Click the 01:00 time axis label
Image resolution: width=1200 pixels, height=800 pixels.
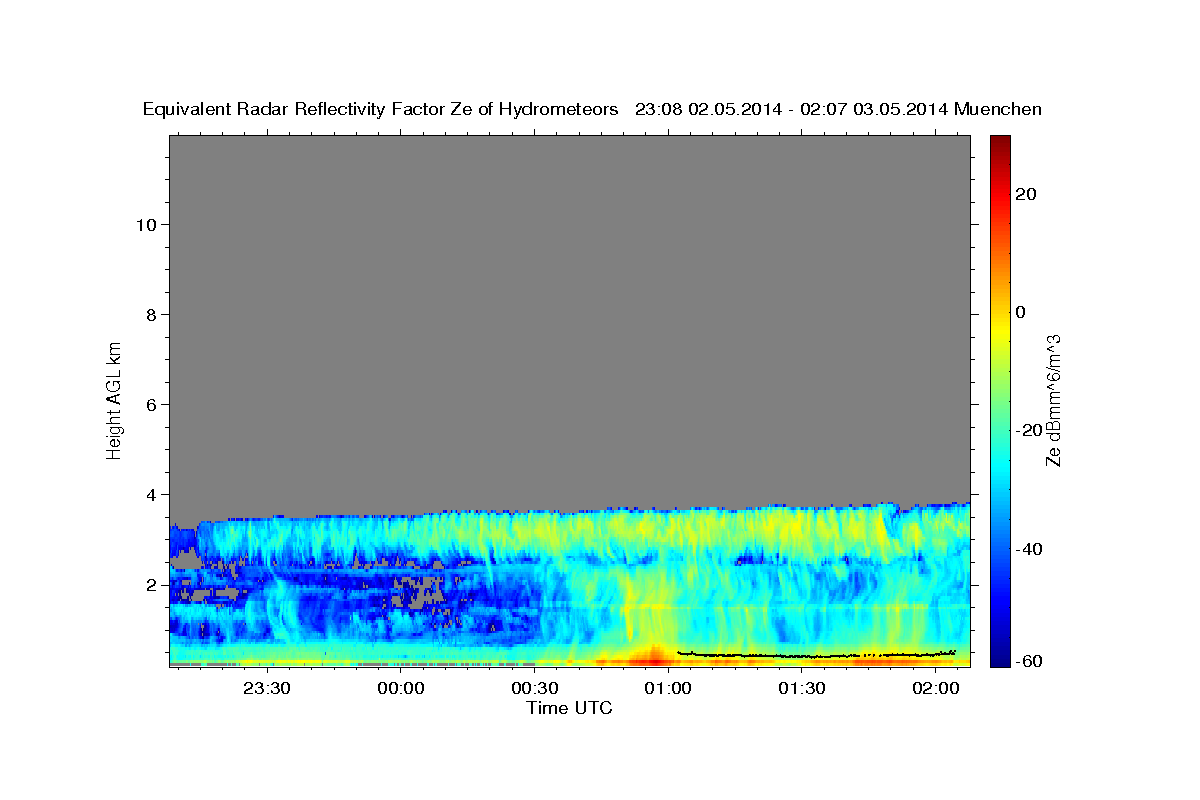668,688
